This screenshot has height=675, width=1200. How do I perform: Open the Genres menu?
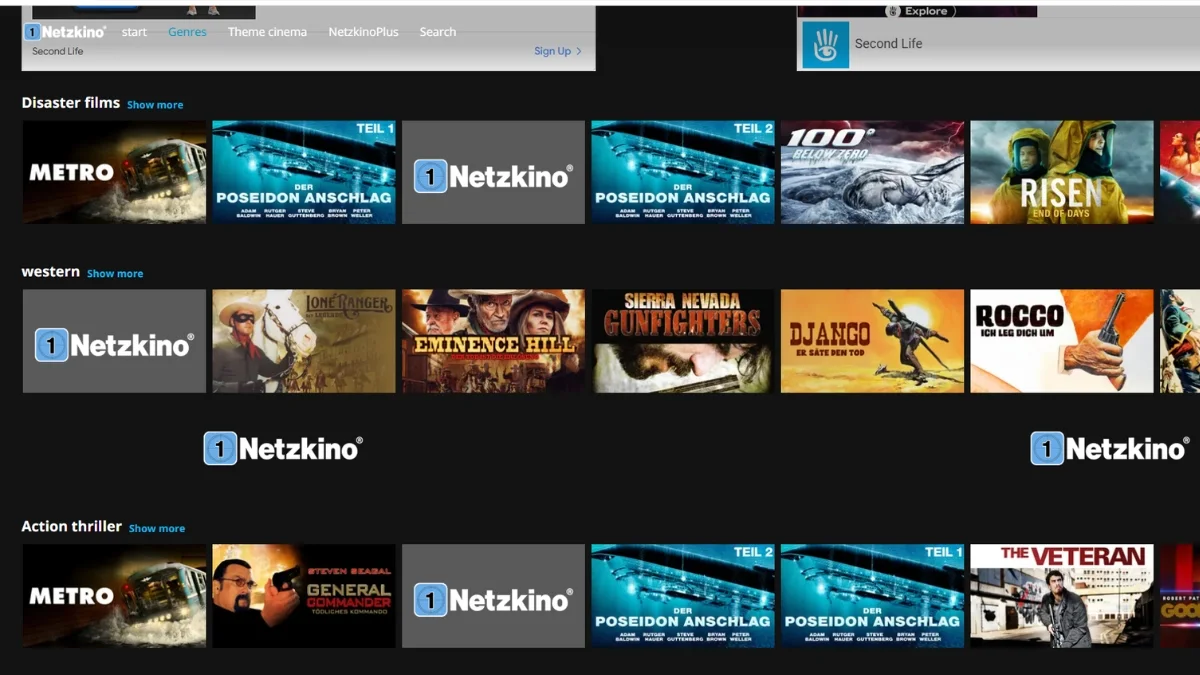pos(187,31)
